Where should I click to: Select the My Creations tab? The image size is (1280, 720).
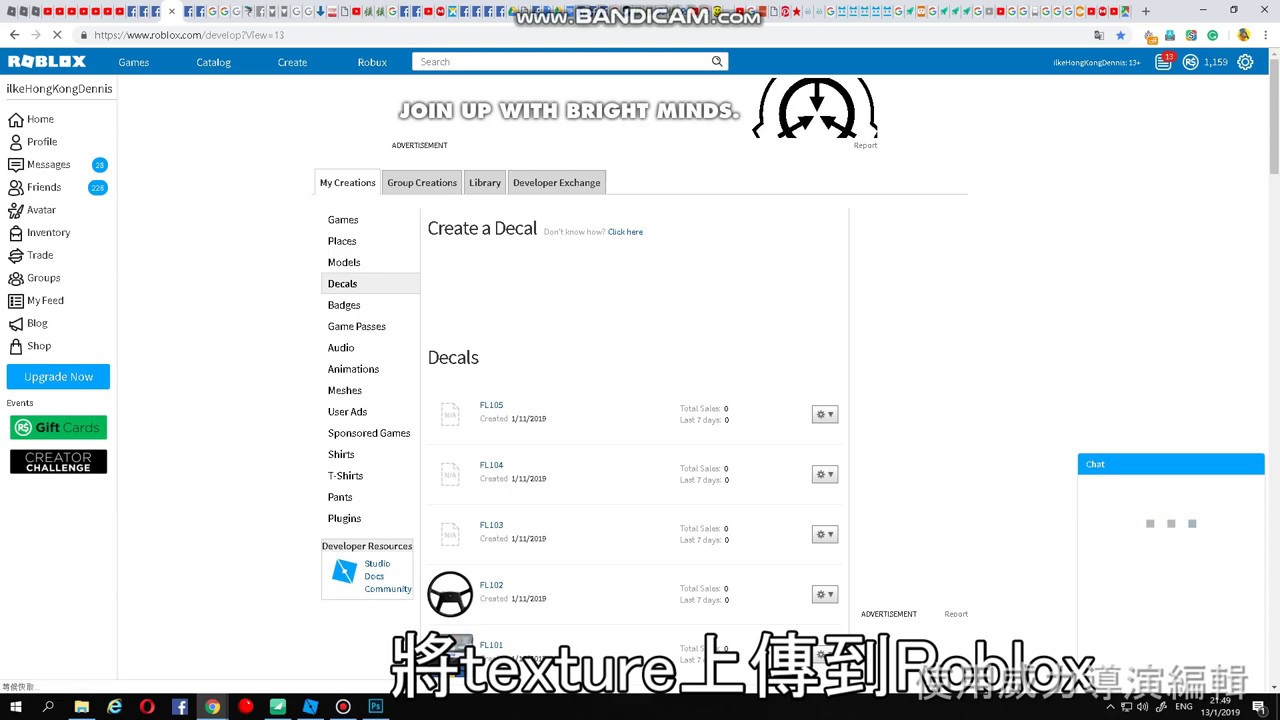point(348,183)
